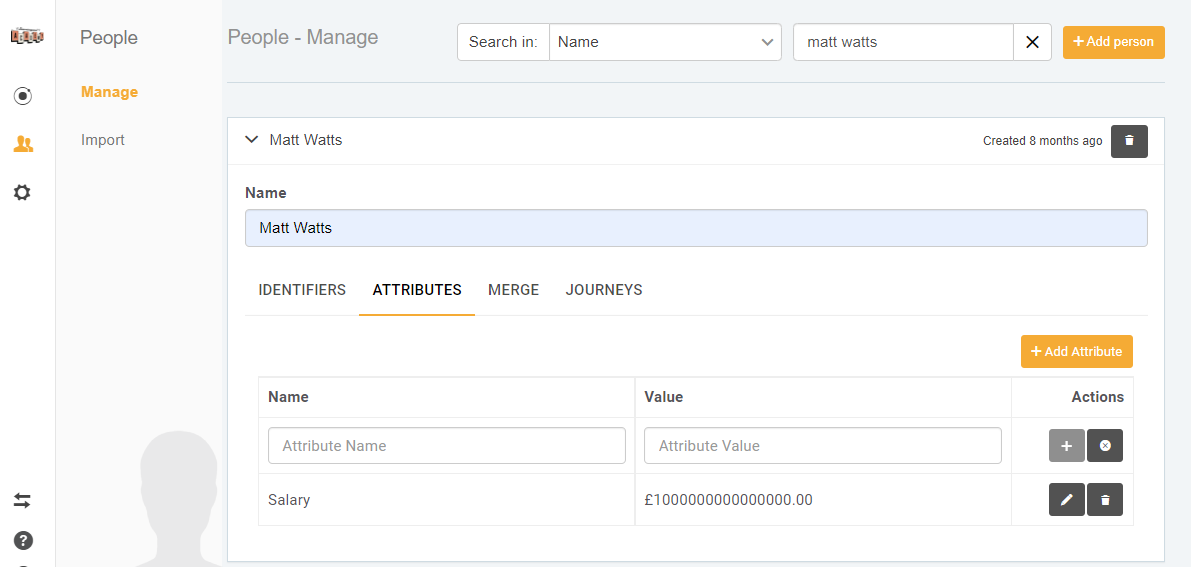
Task: Delete the Salary attribute row
Action: coord(1105,500)
